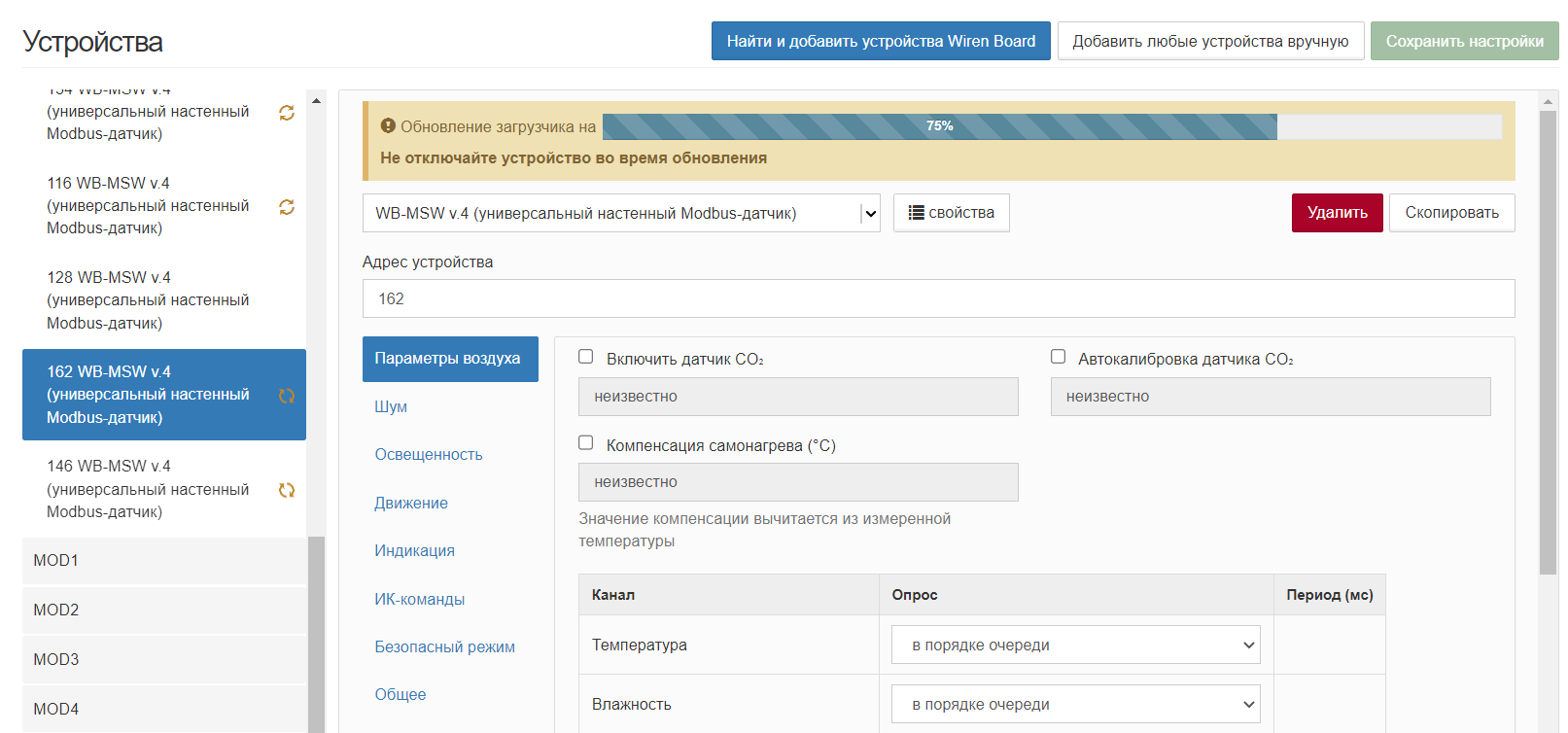Image resolution: width=1568 pixels, height=733 pixels.
Task: Click the spinning sync icon on device 162
Action: point(287,396)
